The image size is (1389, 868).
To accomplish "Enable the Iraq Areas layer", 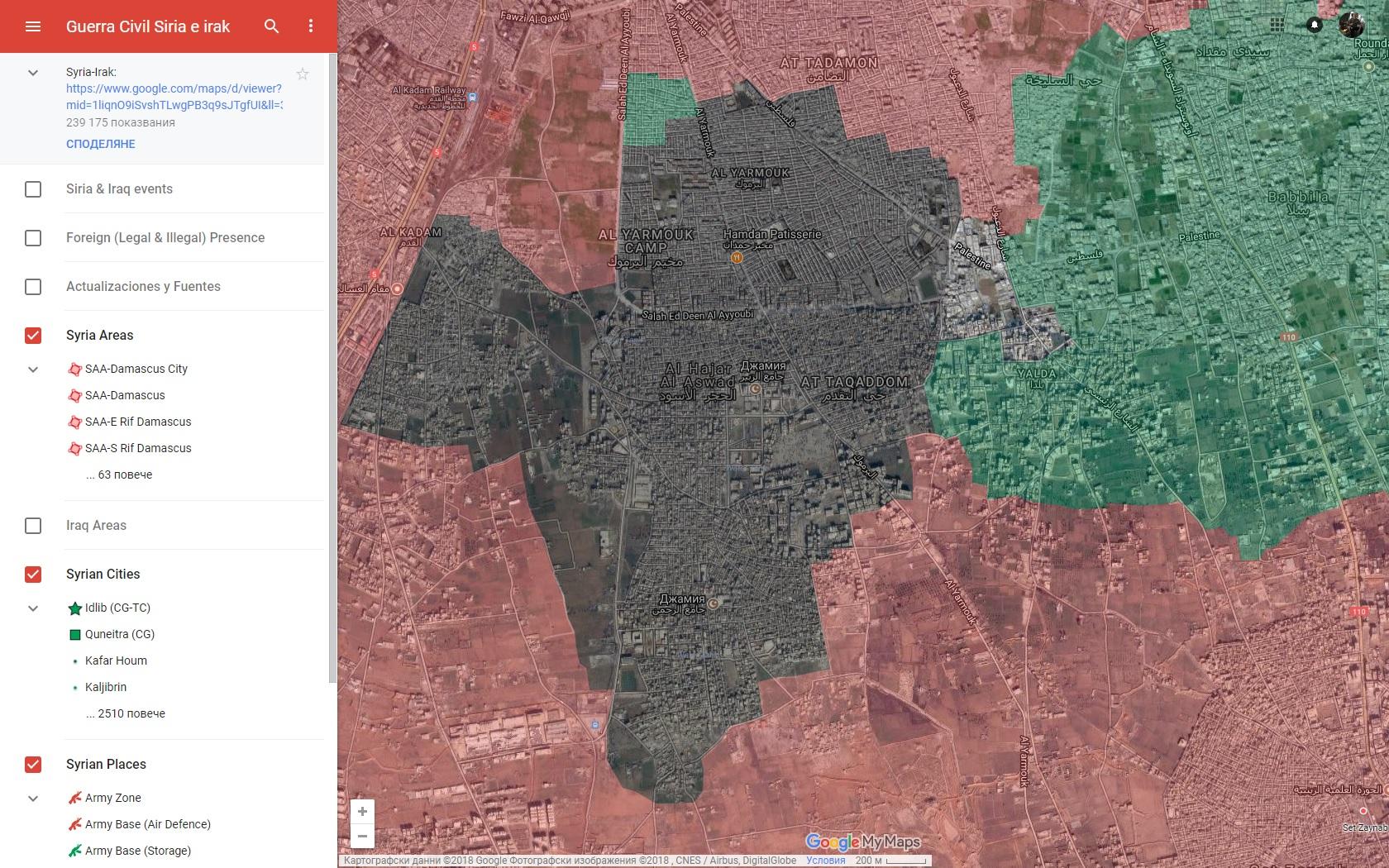I will pyautogui.click(x=33, y=526).
